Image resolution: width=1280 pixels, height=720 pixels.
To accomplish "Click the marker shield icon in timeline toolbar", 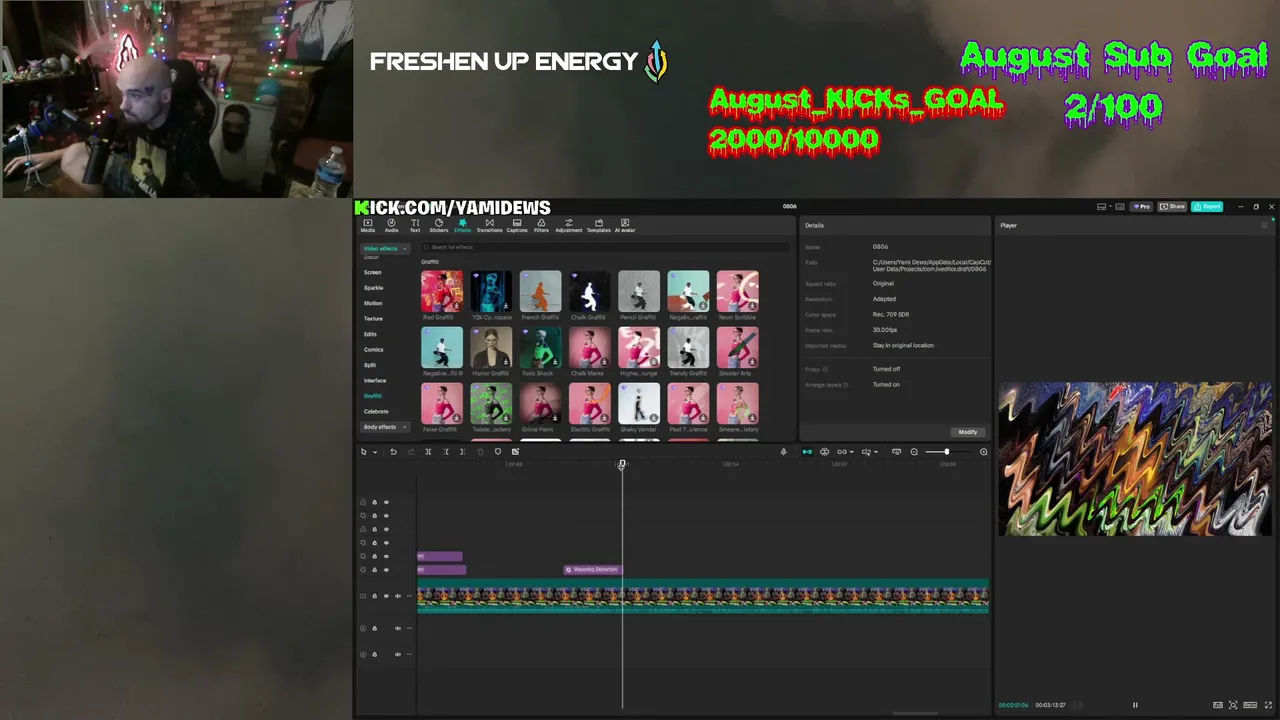I will 498,452.
